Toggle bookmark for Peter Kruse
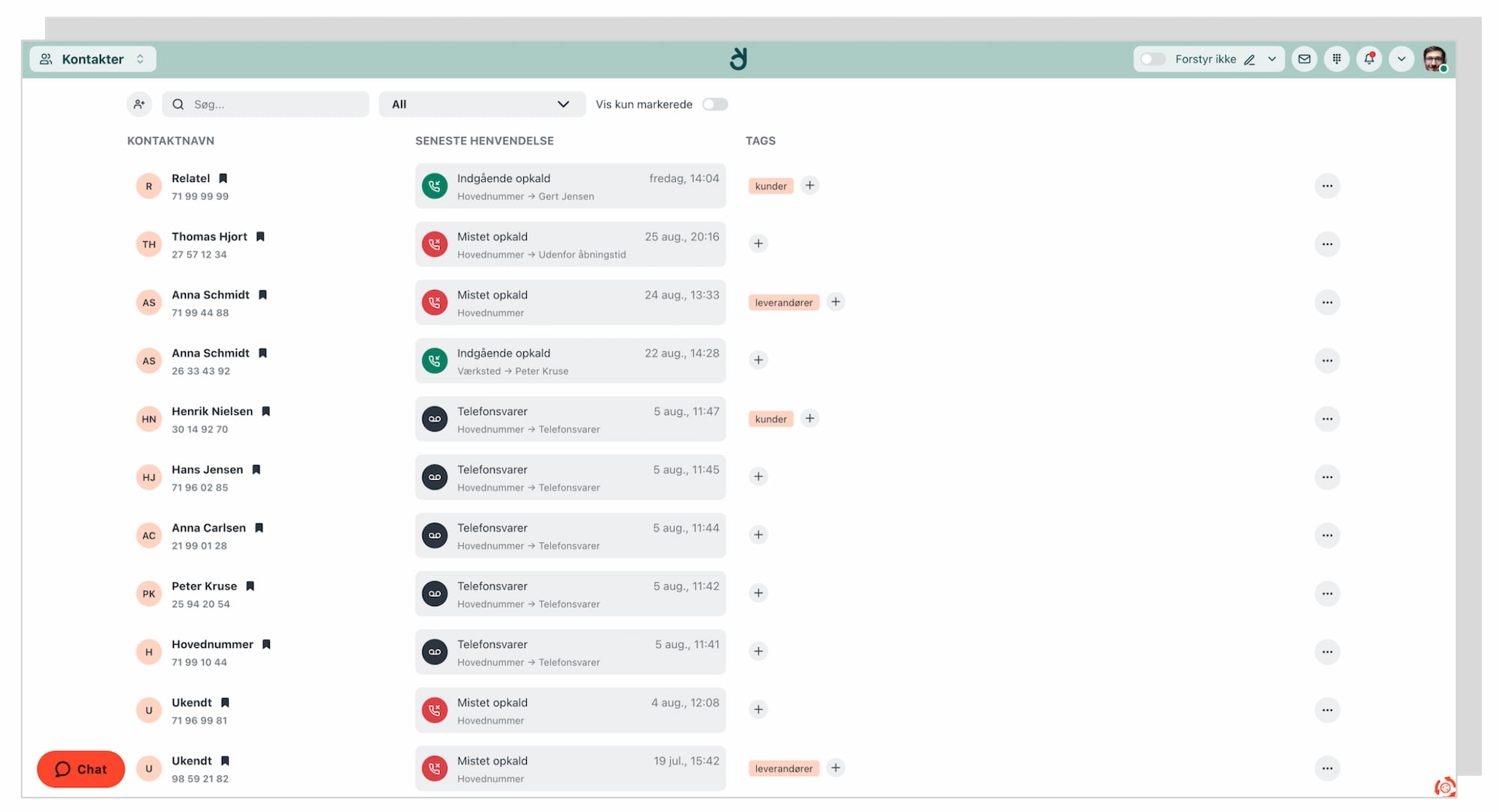1499x812 pixels. coord(250,587)
